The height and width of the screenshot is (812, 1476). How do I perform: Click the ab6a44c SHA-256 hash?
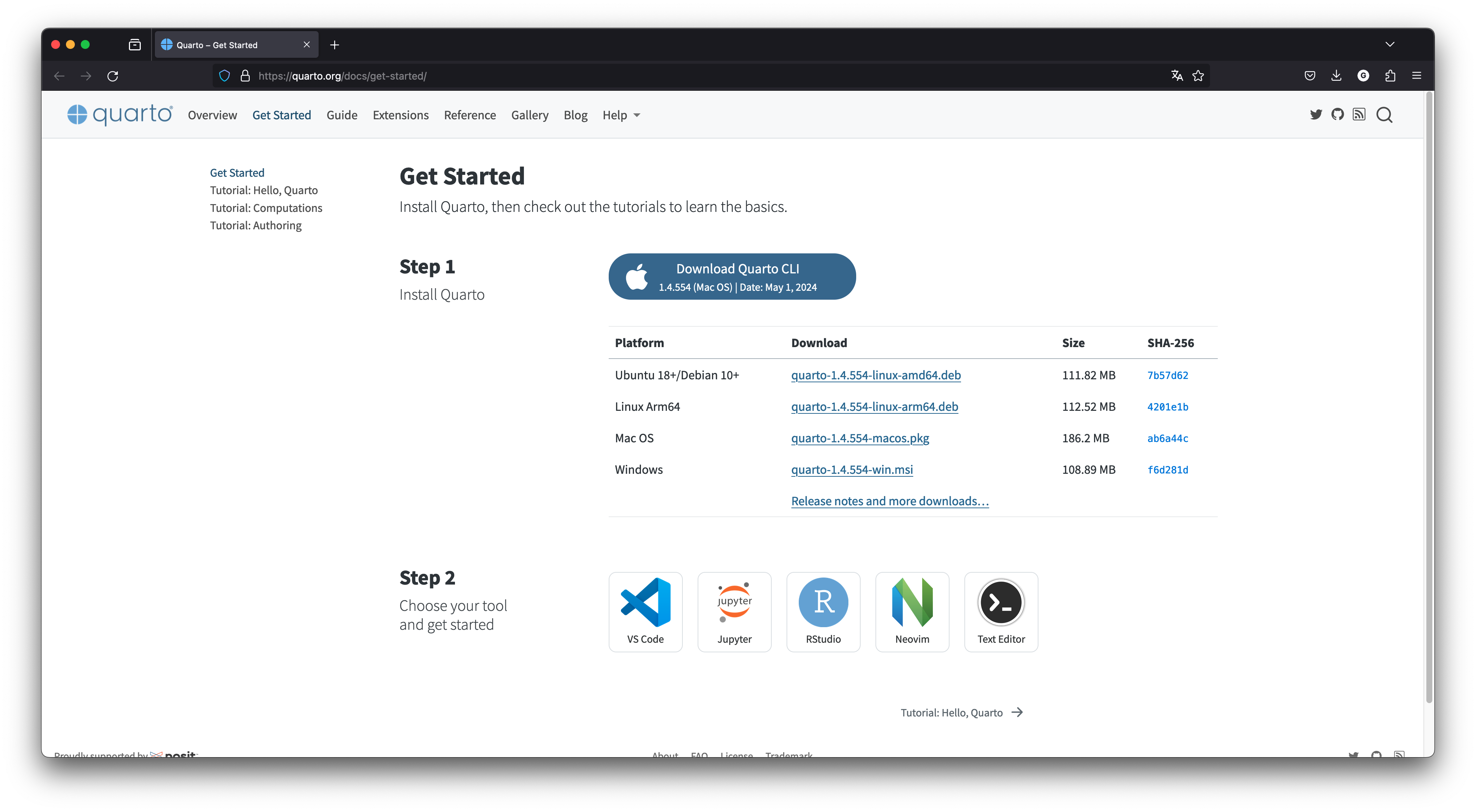tap(1167, 438)
